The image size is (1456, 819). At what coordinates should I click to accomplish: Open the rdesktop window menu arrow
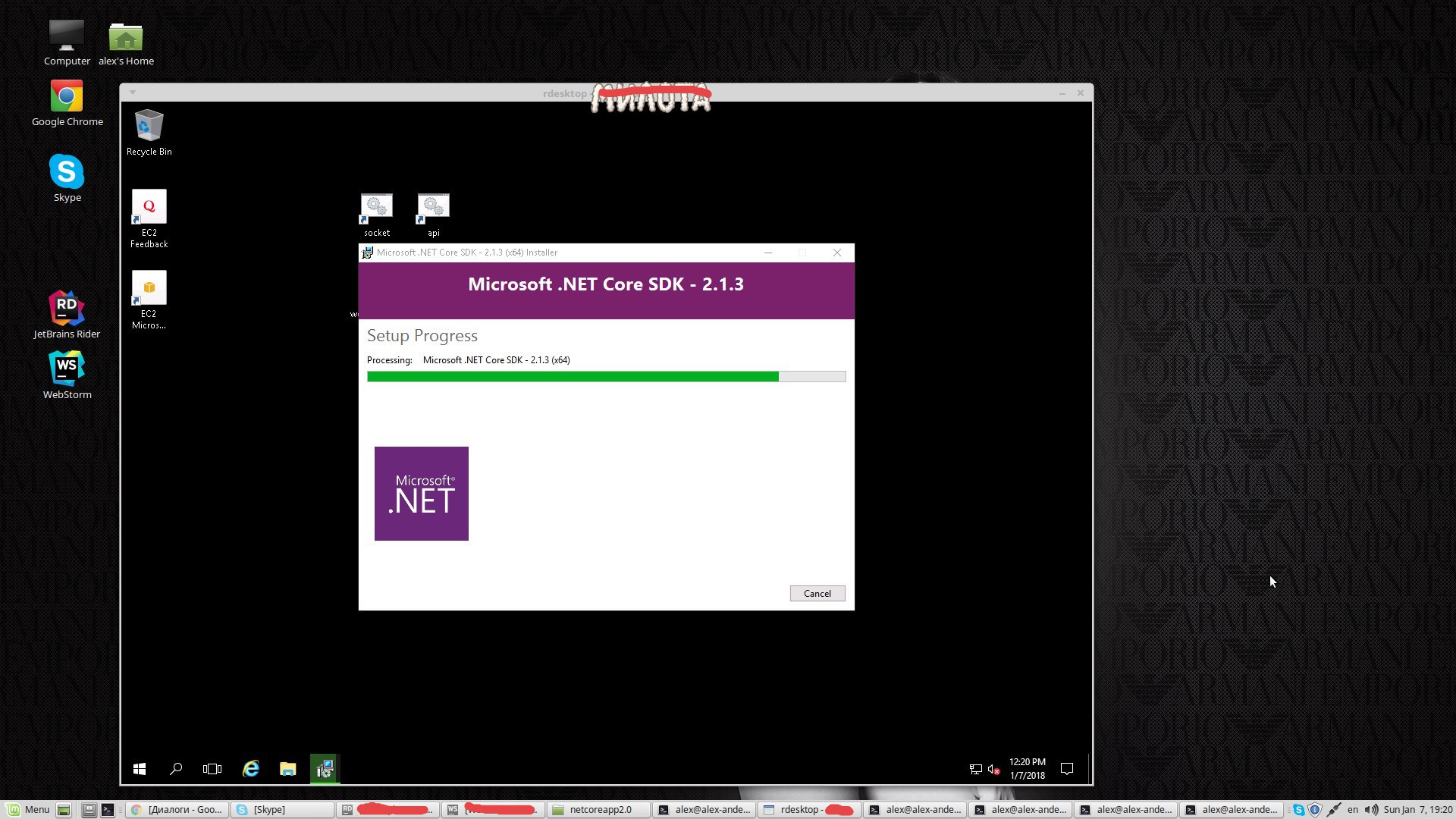coord(133,93)
